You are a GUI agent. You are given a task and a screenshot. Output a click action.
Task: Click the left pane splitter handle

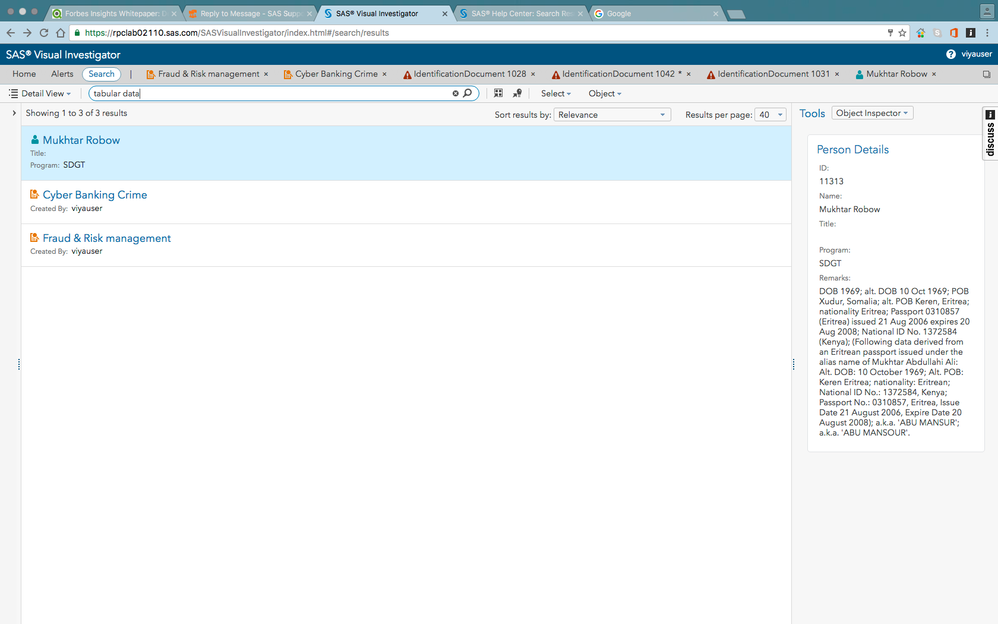(x=18, y=364)
